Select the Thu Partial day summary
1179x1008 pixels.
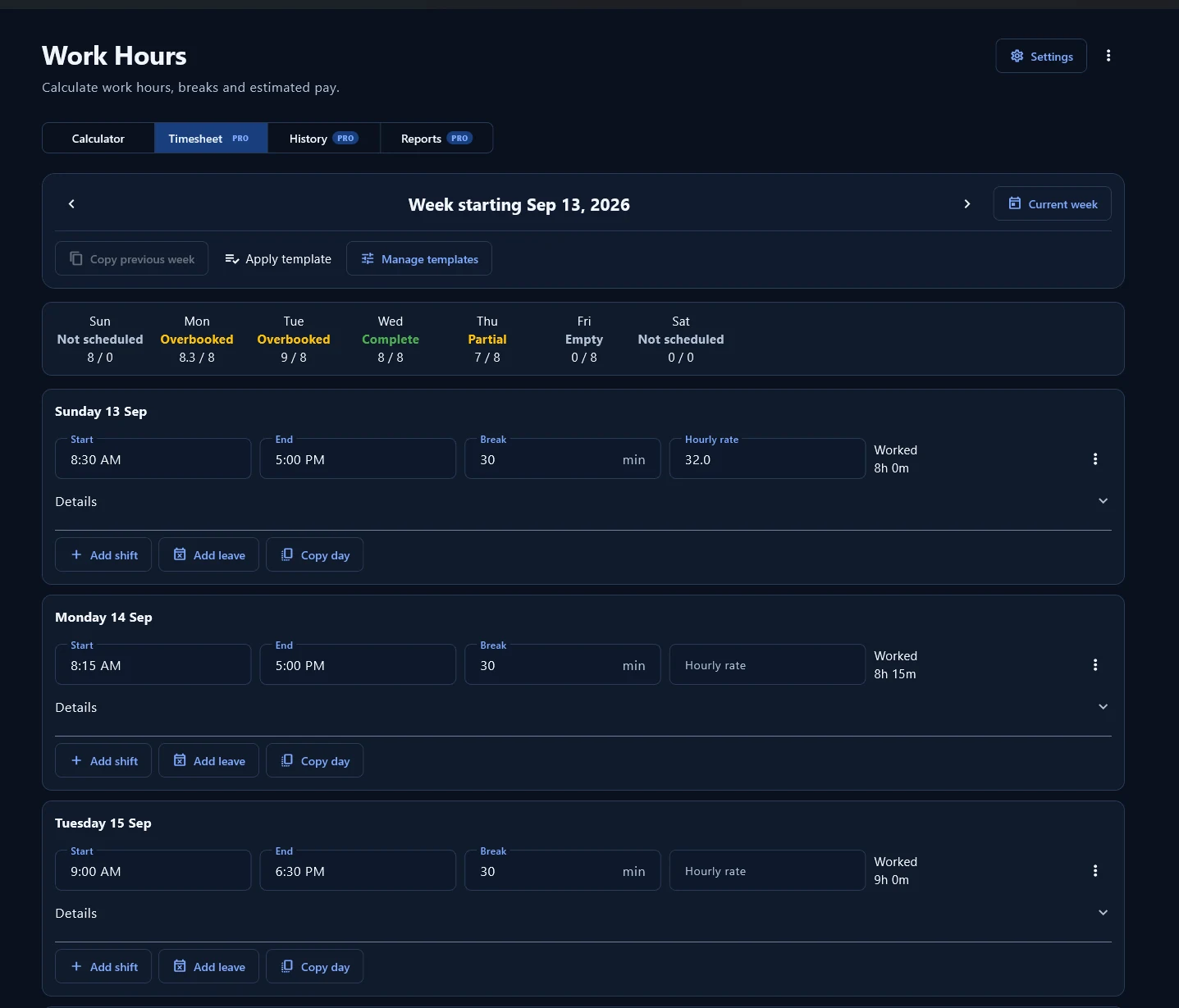[x=487, y=339]
